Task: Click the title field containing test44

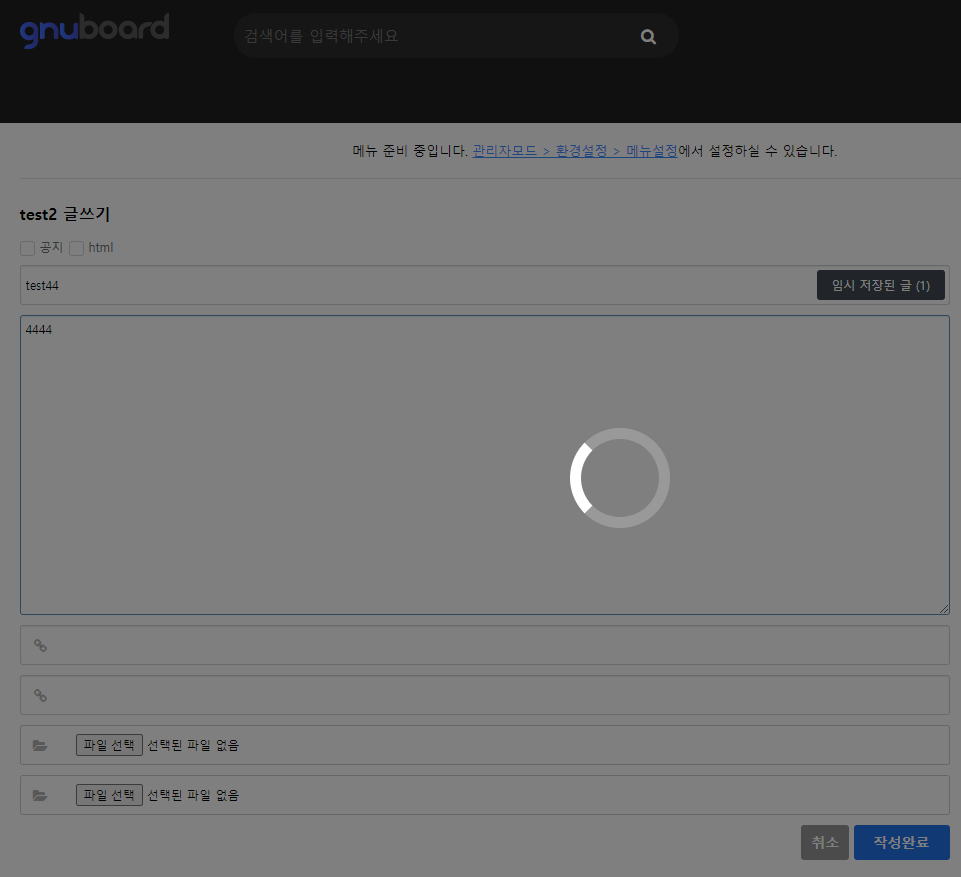Action: [400, 285]
